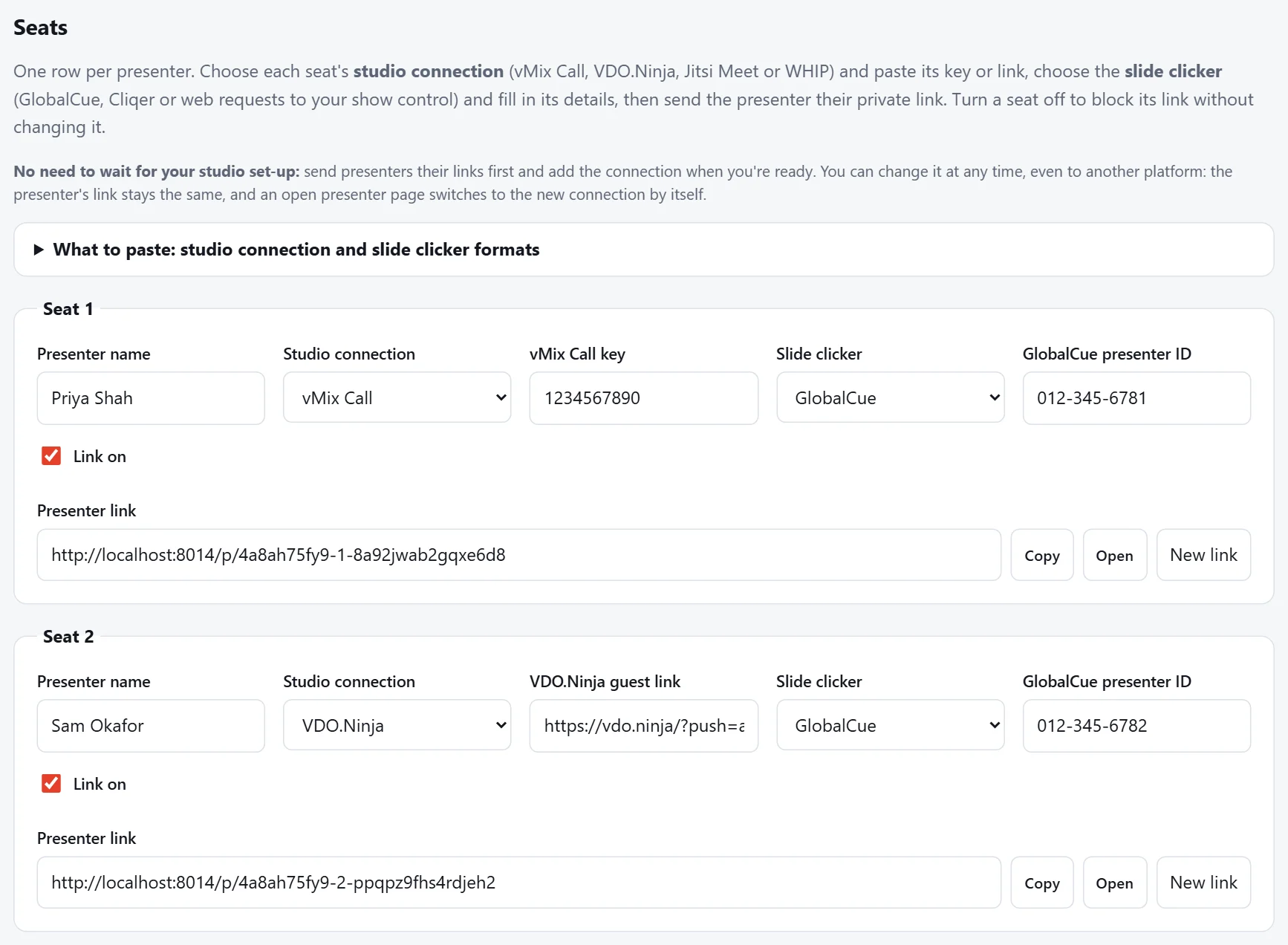1288x945 pixels.
Task: Click Seat 2 GlobalCue presenter ID field
Action: point(1136,726)
